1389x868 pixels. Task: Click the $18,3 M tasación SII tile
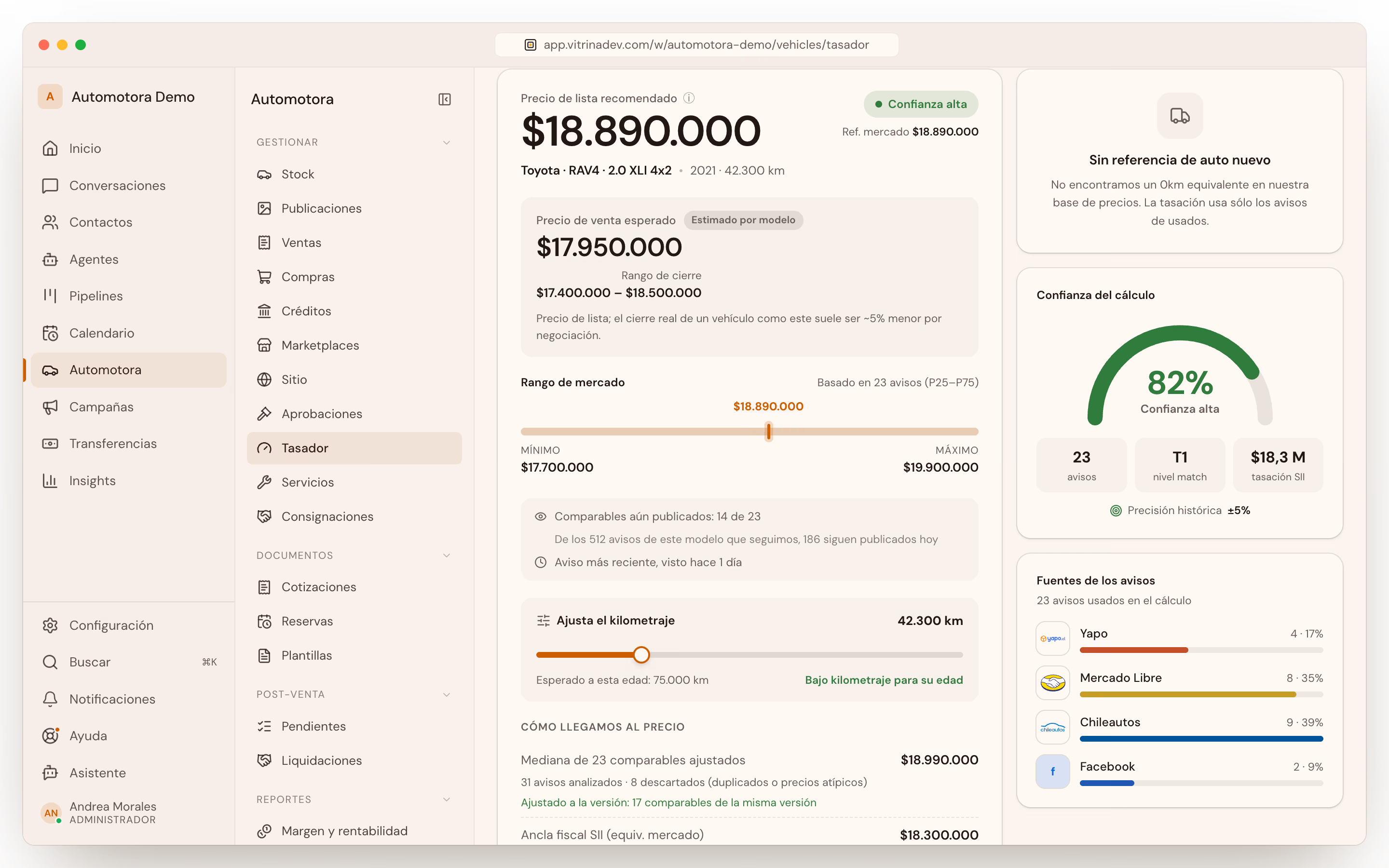(x=1278, y=465)
